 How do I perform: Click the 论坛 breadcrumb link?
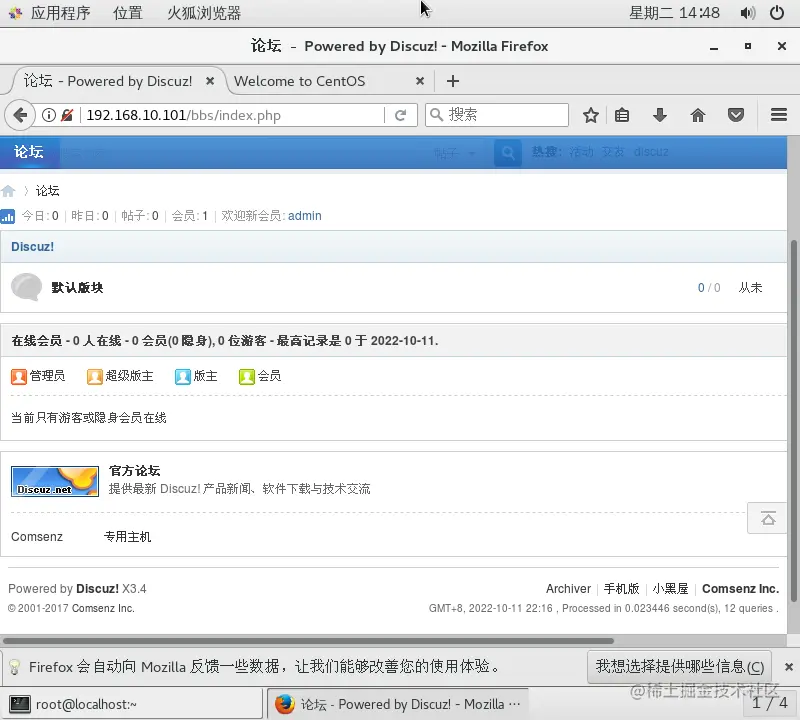click(x=47, y=191)
